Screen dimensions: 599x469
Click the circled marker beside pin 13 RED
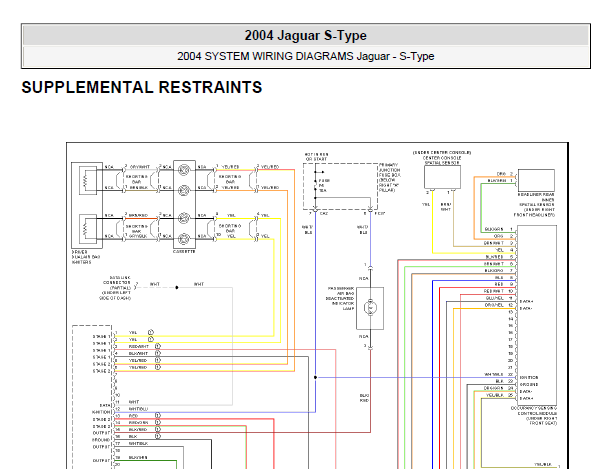coord(158,415)
